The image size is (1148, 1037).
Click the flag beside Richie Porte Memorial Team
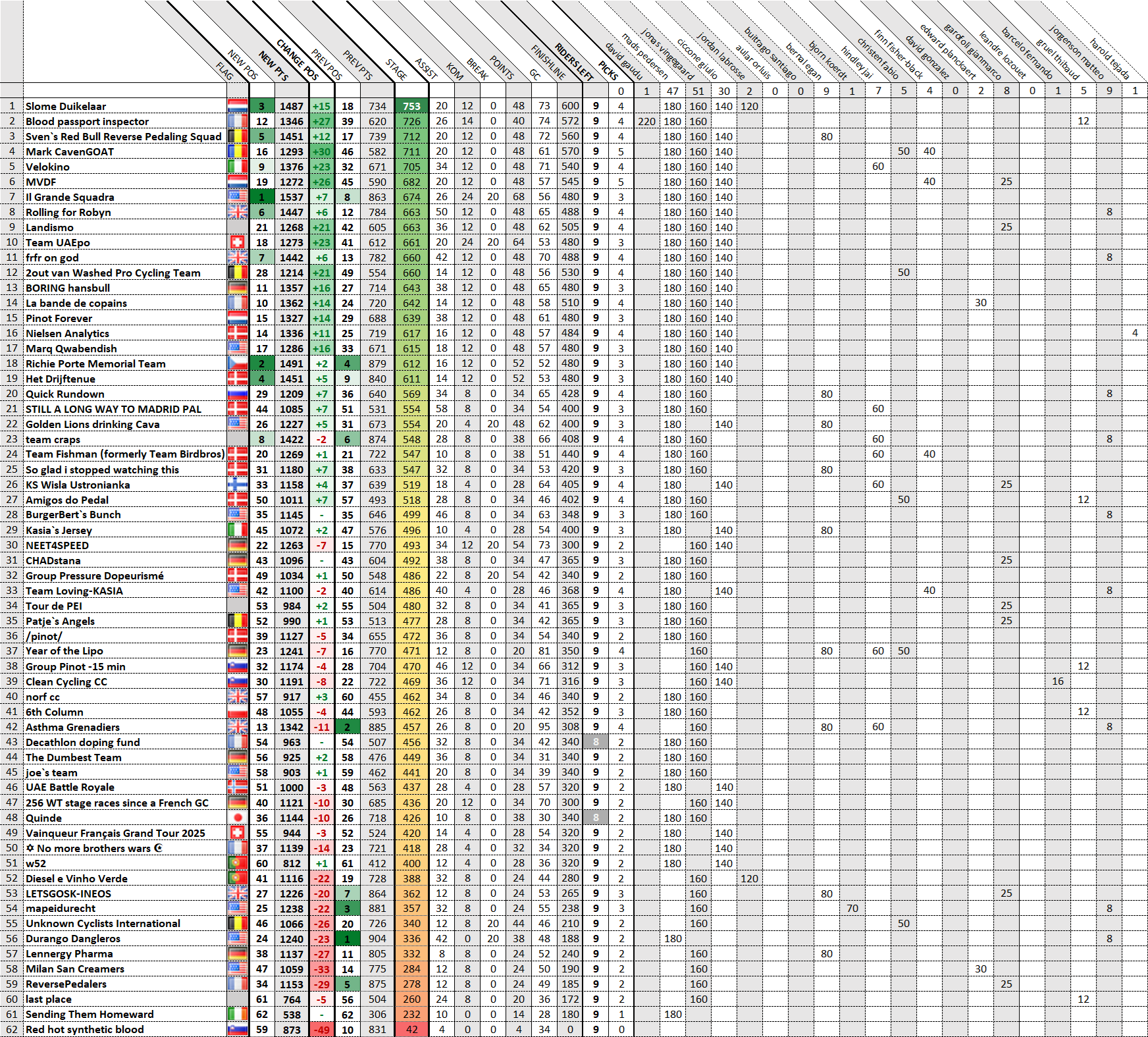pyautogui.click(x=238, y=363)
